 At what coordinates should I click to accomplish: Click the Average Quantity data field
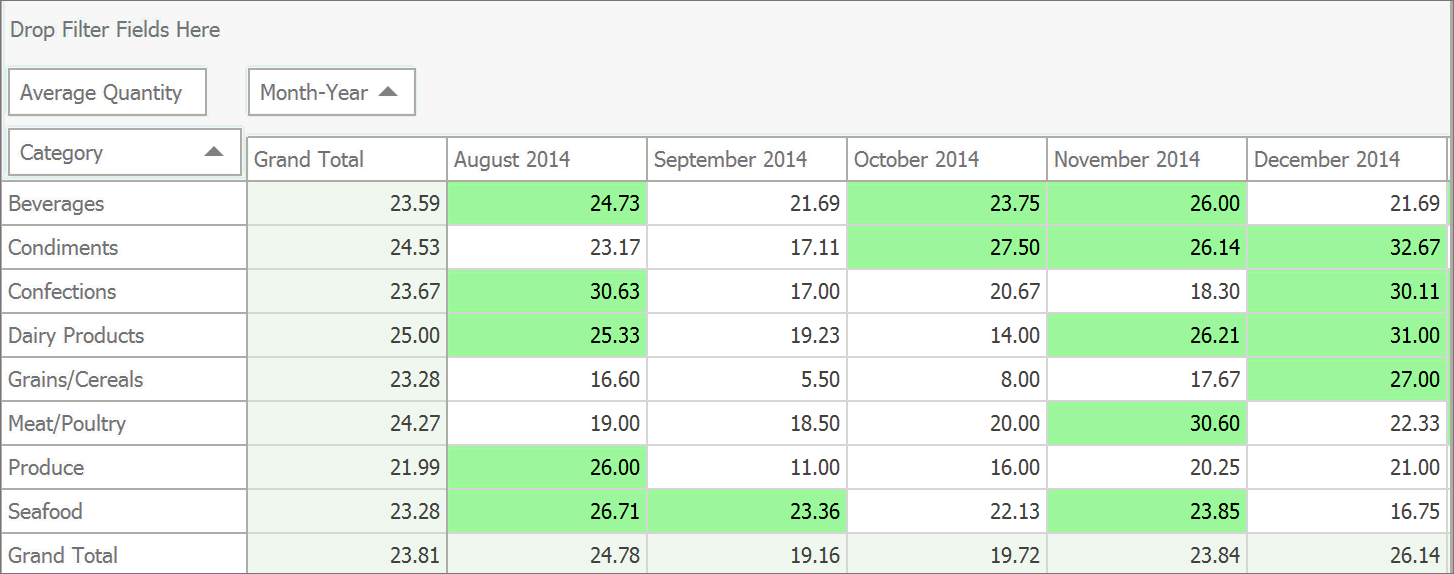[x=107, y=93]
